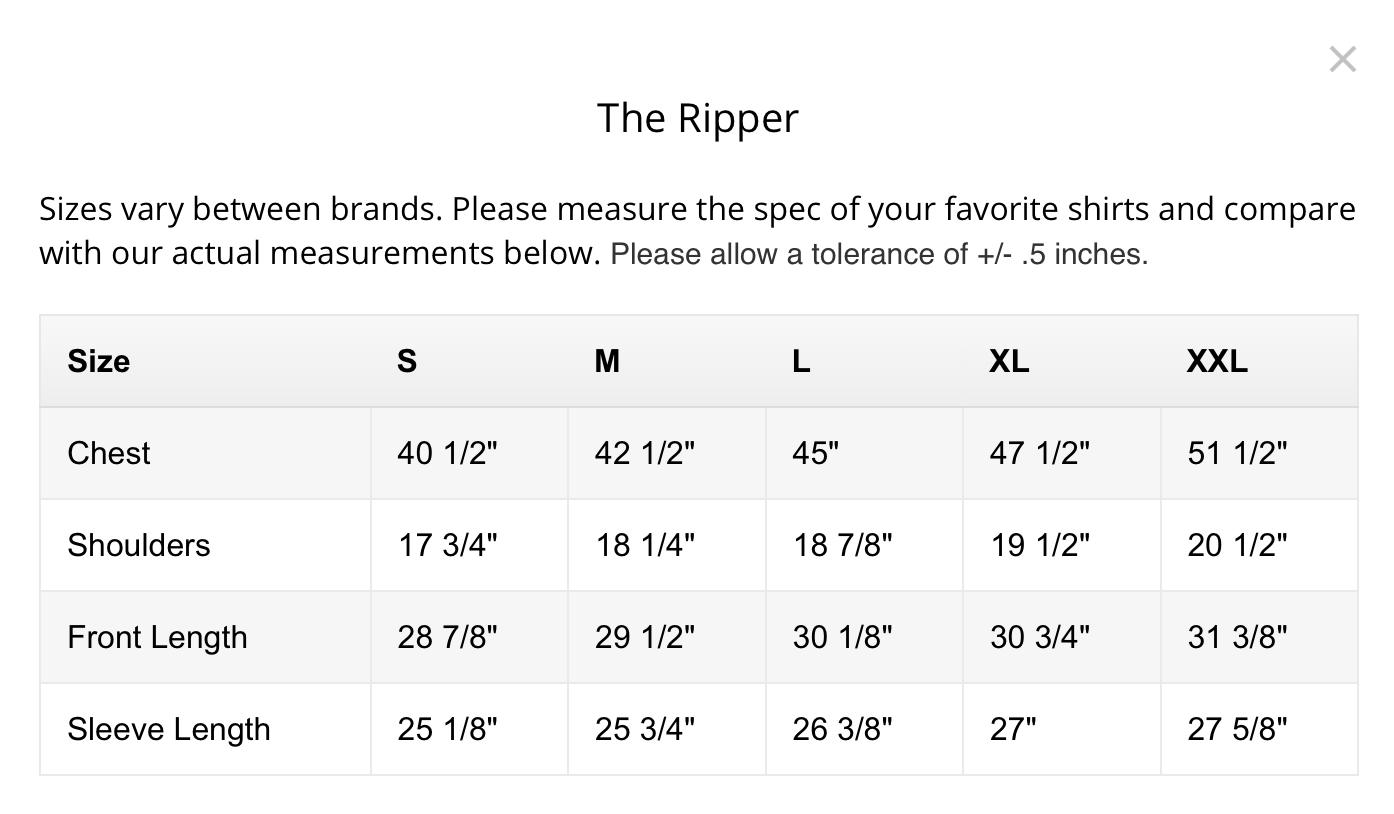Select the L size column header
This screenshot has width=1394, height=814.
801,361
